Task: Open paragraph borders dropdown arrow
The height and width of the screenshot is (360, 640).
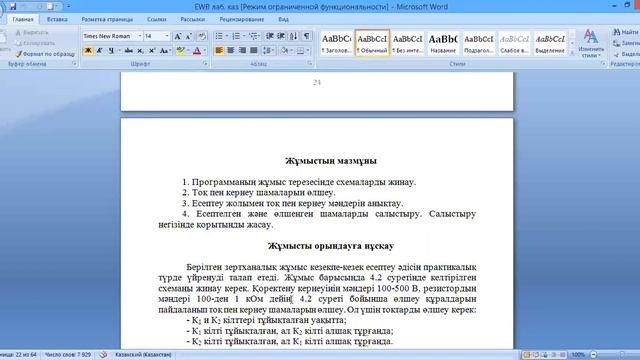Action: tap(308, 51)
